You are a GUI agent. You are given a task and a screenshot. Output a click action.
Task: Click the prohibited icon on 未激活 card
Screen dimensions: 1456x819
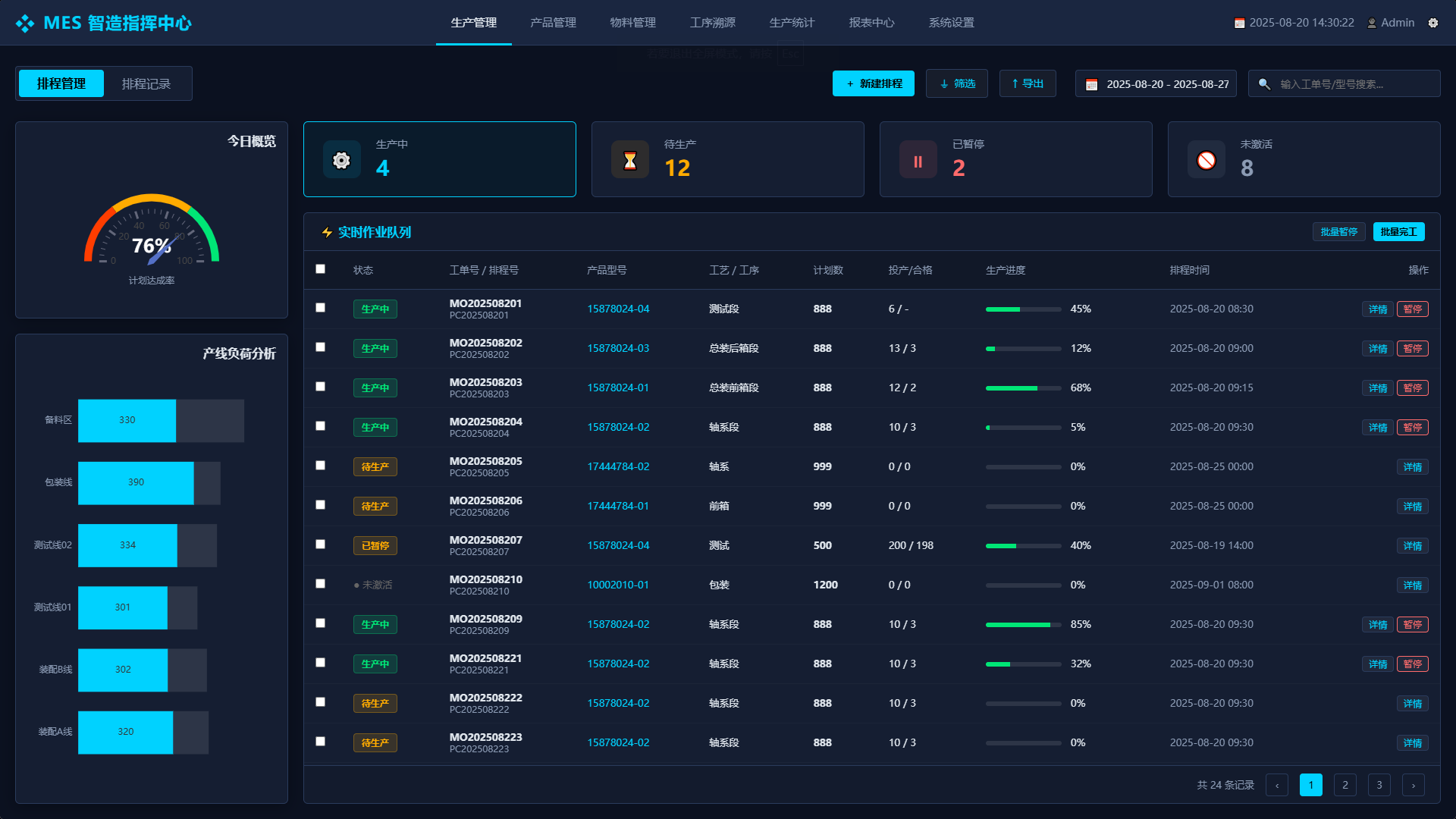[x=1206, y=160]
